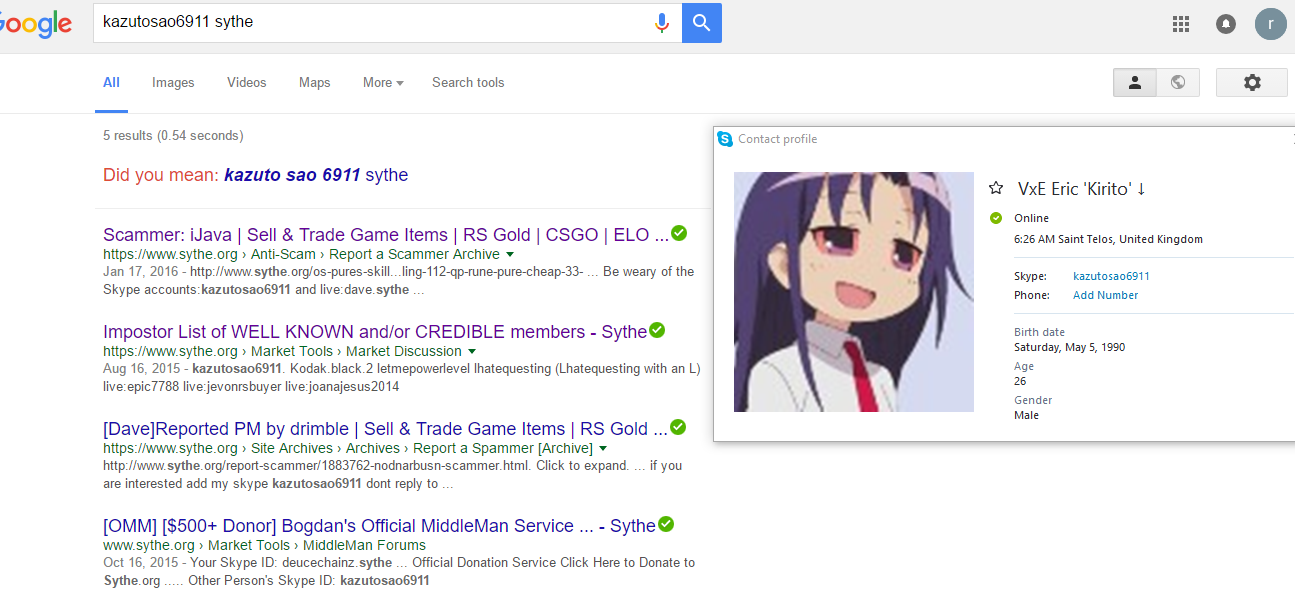
Task: Click '5 results (0.54 seconds)' text
Action: [x=173, y=136]
